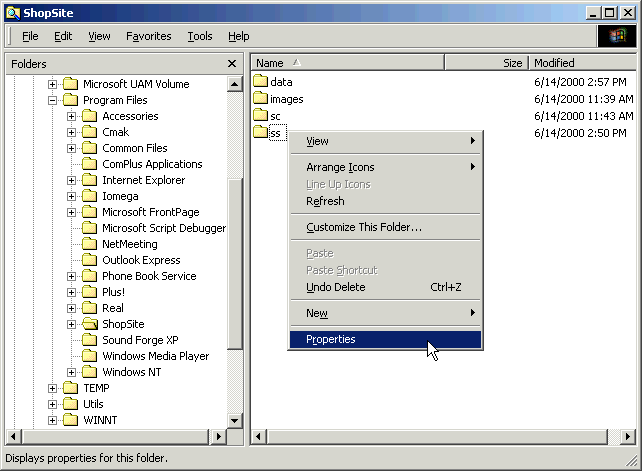The image size is (642, 471).
Task: Click the Sound Forge XP folder
Action: [x=139, y=340]
